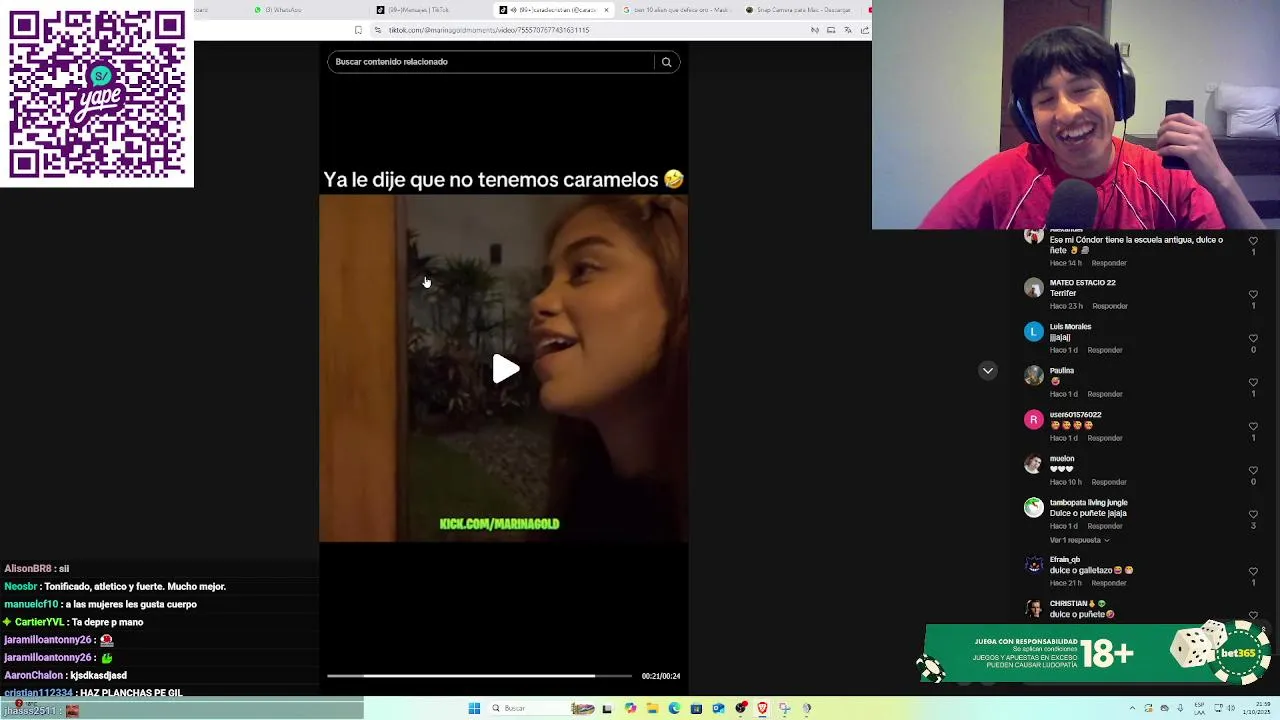
Task: Play the paused TikTok video
Action: (505, 369)
